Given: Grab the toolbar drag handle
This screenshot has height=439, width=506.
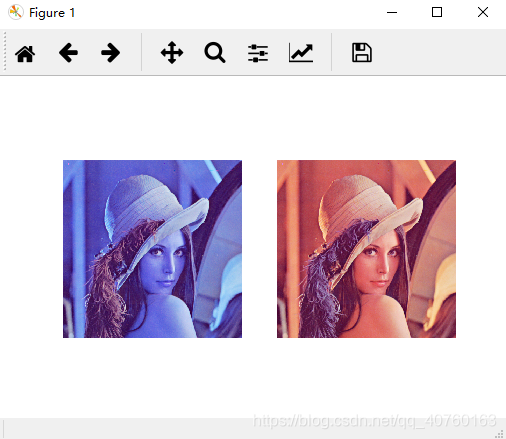Looking at the screenshot, I should pyautogui.click(x=5, y=52).
